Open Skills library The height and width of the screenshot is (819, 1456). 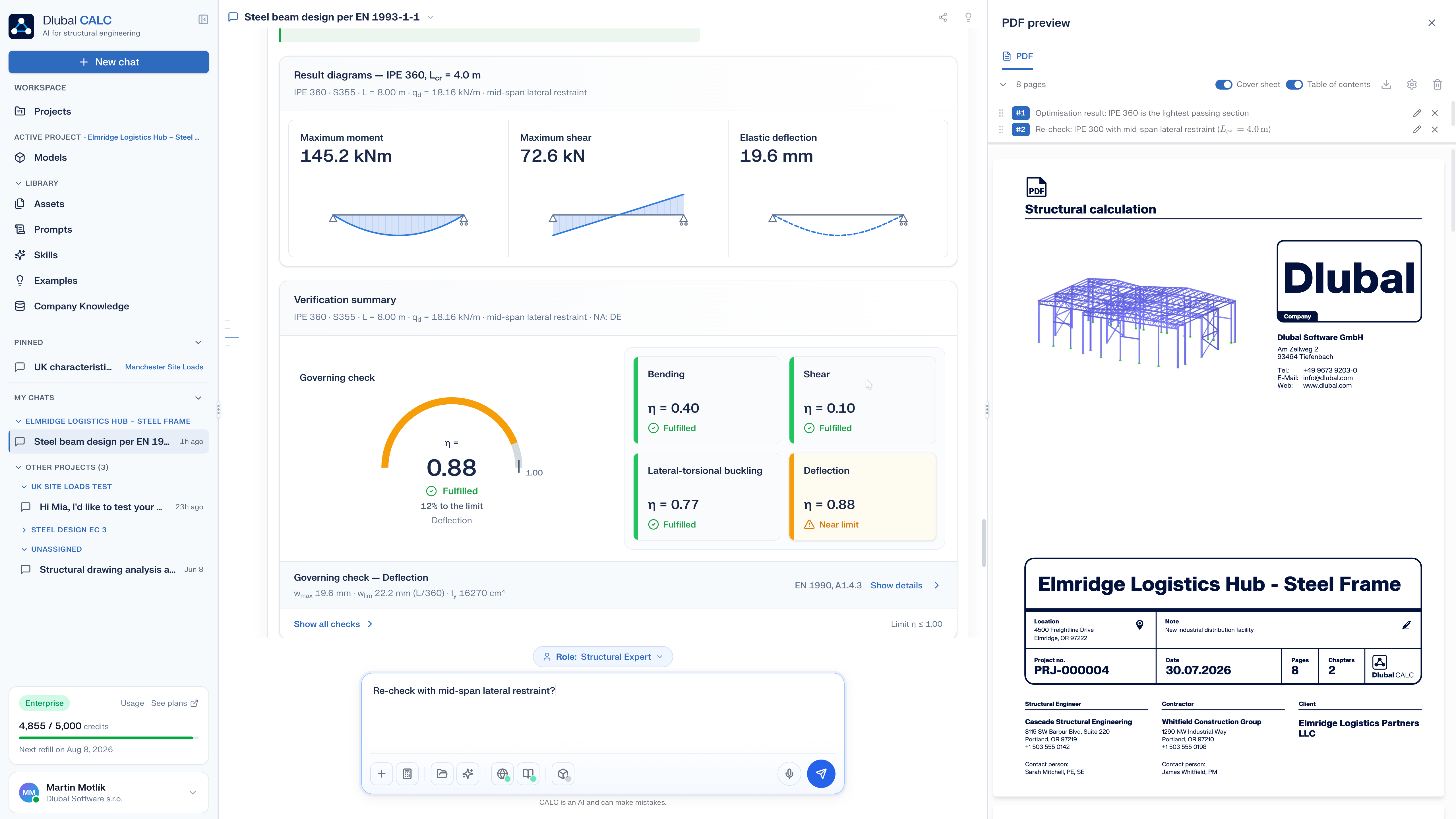[109, 255]
